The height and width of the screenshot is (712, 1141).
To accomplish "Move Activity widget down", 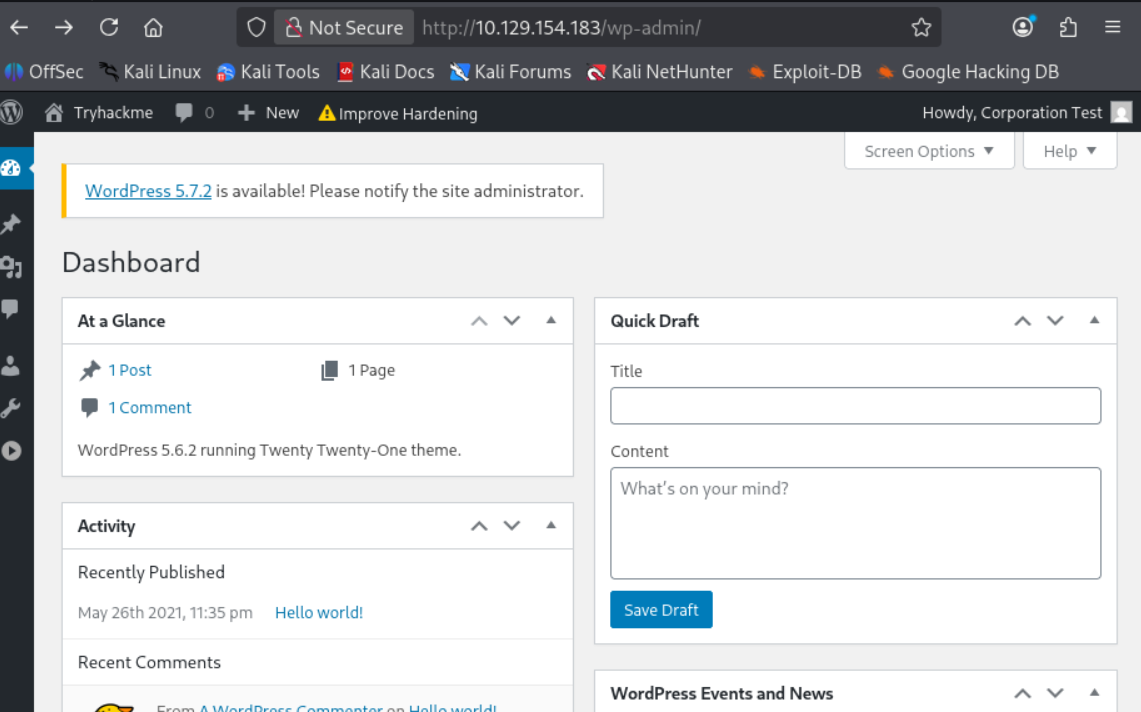I will pyautogui.click(x=512, y=526).
